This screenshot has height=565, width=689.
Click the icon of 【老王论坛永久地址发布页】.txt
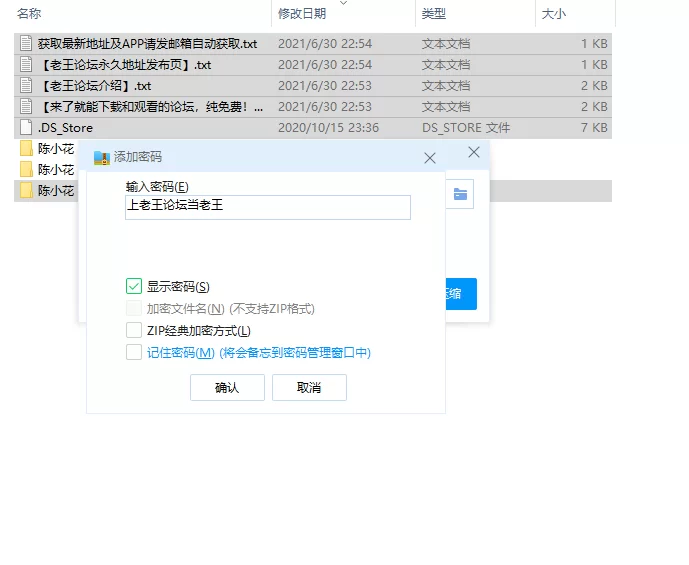coord(26,64)
